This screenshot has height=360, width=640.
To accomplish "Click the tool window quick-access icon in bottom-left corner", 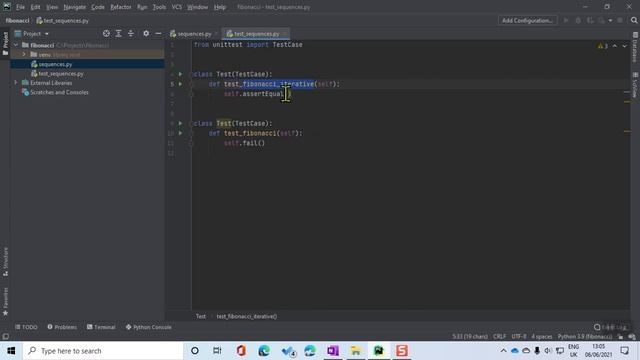I will pyautogui.click(x=5, y=336).
